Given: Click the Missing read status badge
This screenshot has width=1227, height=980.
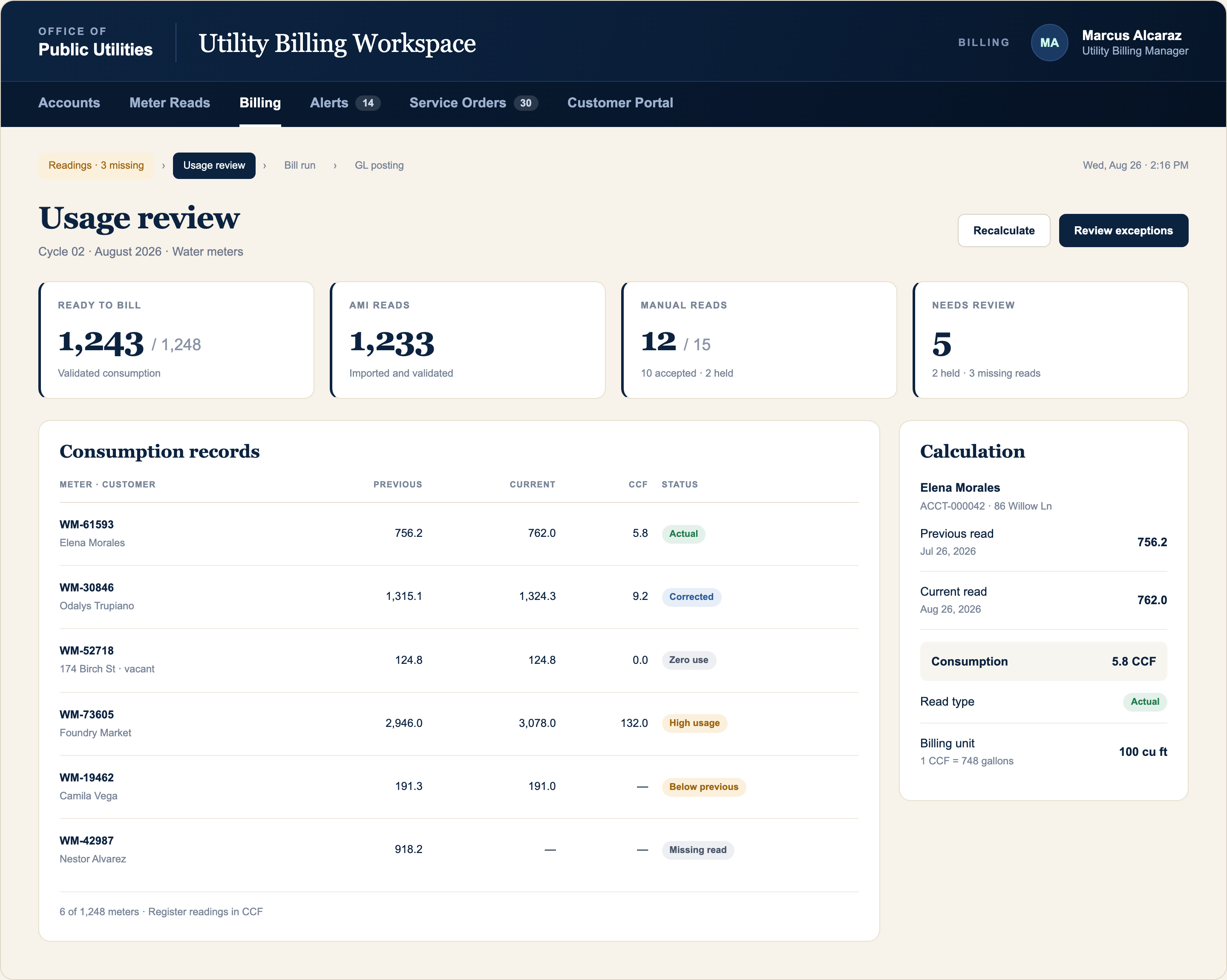Looking at the screenshot, I should coord(698,850).
